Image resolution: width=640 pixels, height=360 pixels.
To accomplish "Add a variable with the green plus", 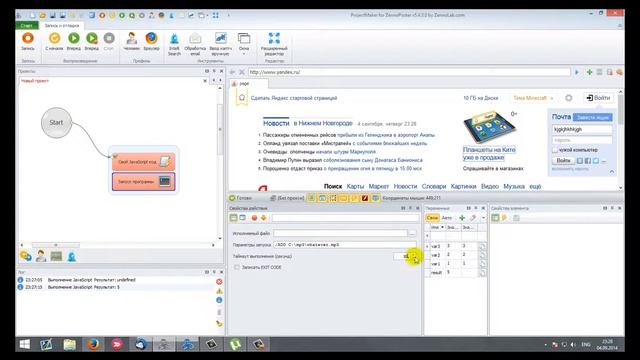I will pos(462,218).
